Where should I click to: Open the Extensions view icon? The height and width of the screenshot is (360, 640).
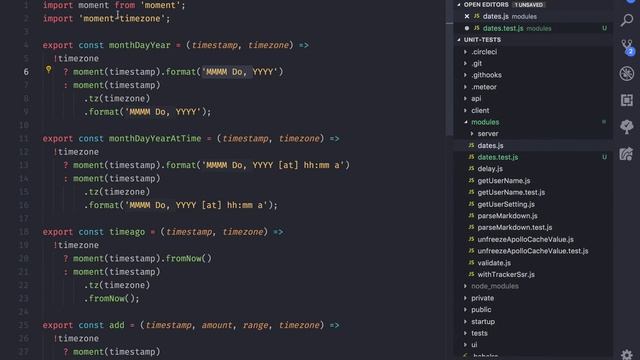[627, 100]
